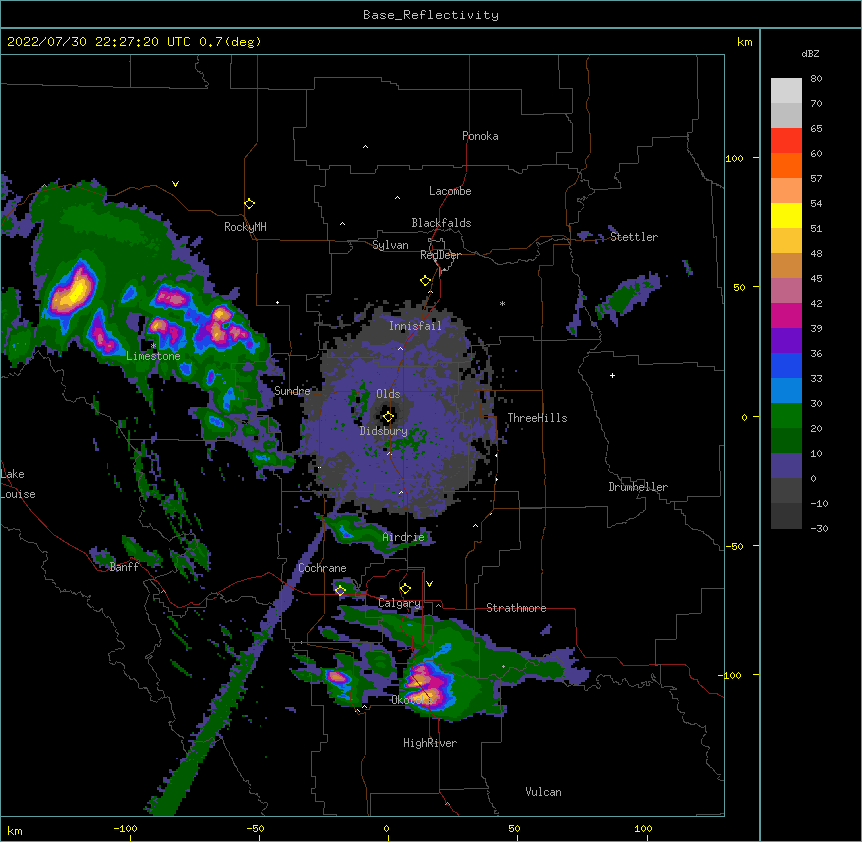Click the Stettler city label
The image size is (862, 842).
click(634, 237)
